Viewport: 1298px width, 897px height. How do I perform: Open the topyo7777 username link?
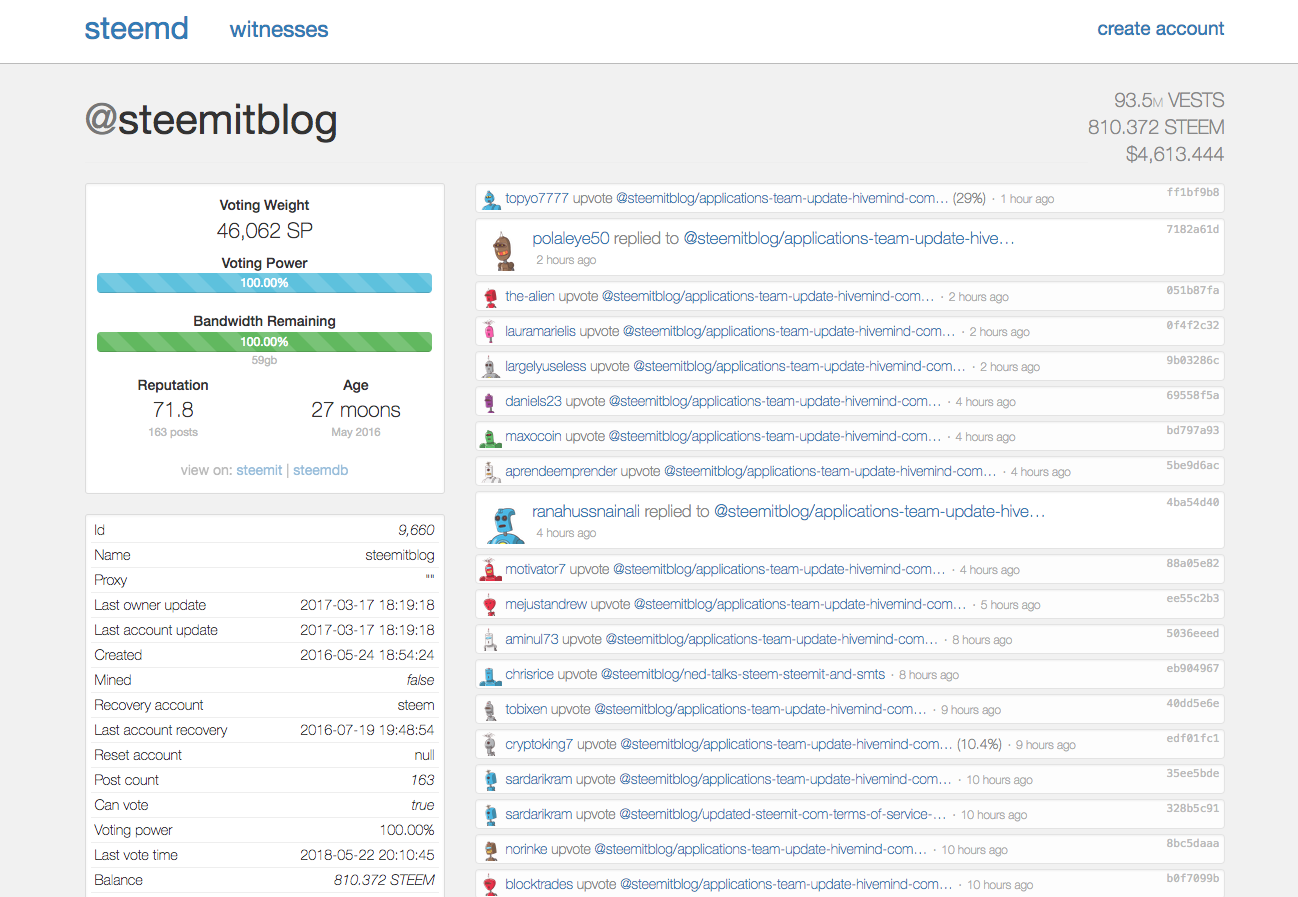click(537, 198)
